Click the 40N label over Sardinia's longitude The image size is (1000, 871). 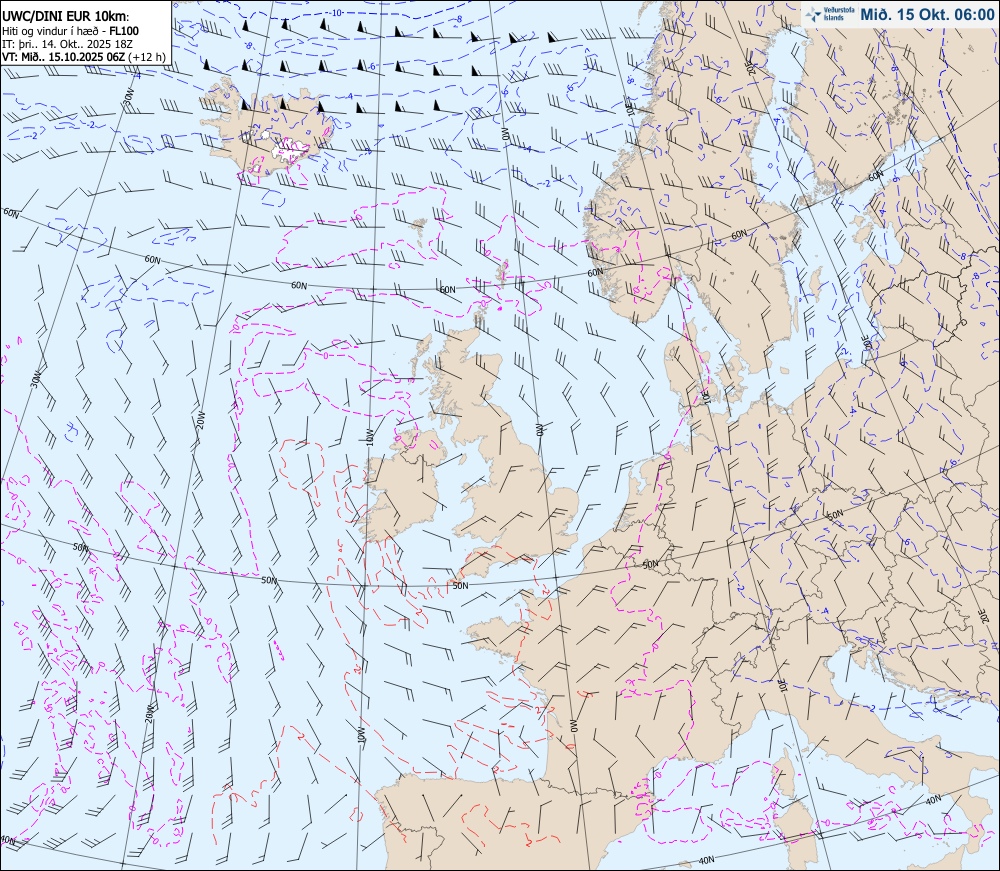707,861
